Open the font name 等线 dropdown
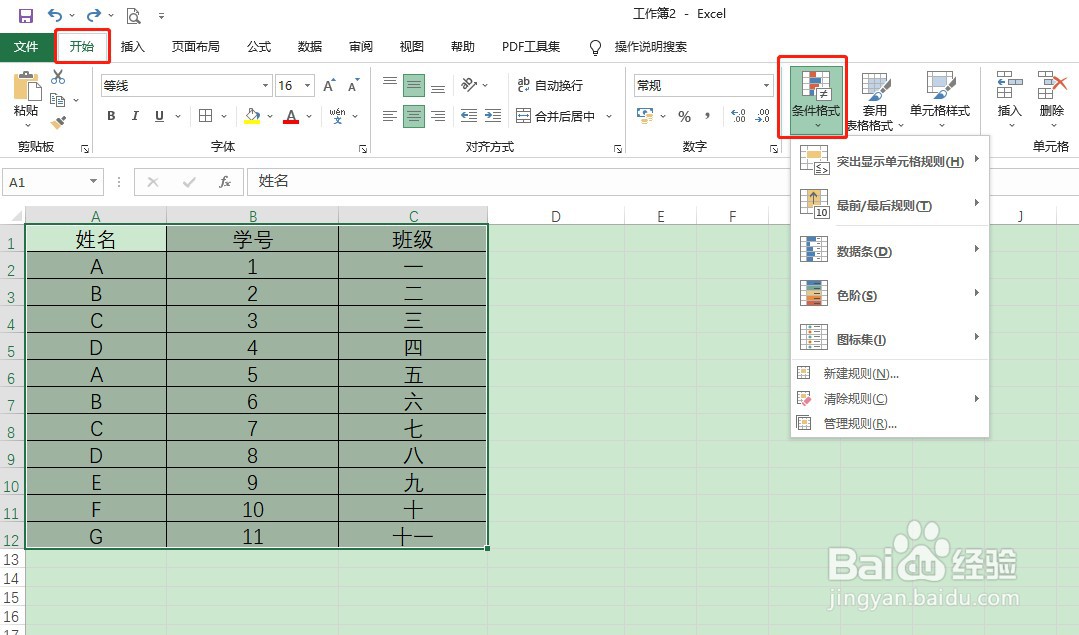Screen dimensions: 1079x635 point(265,85)
